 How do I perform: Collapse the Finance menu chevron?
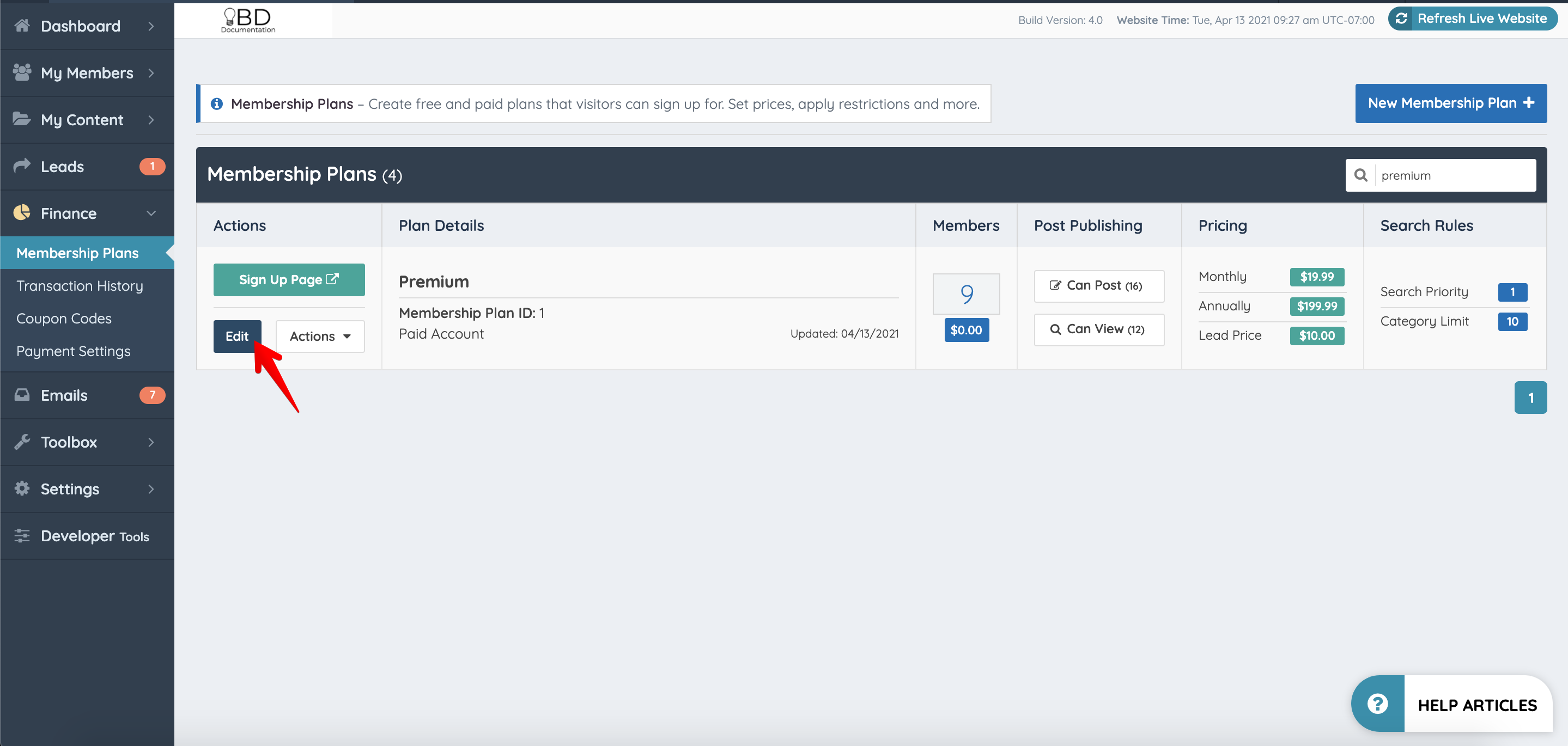click(x=151, y=213)
